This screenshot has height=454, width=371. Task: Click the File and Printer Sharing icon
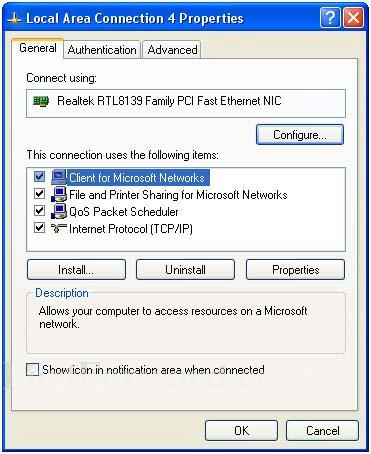59,194
